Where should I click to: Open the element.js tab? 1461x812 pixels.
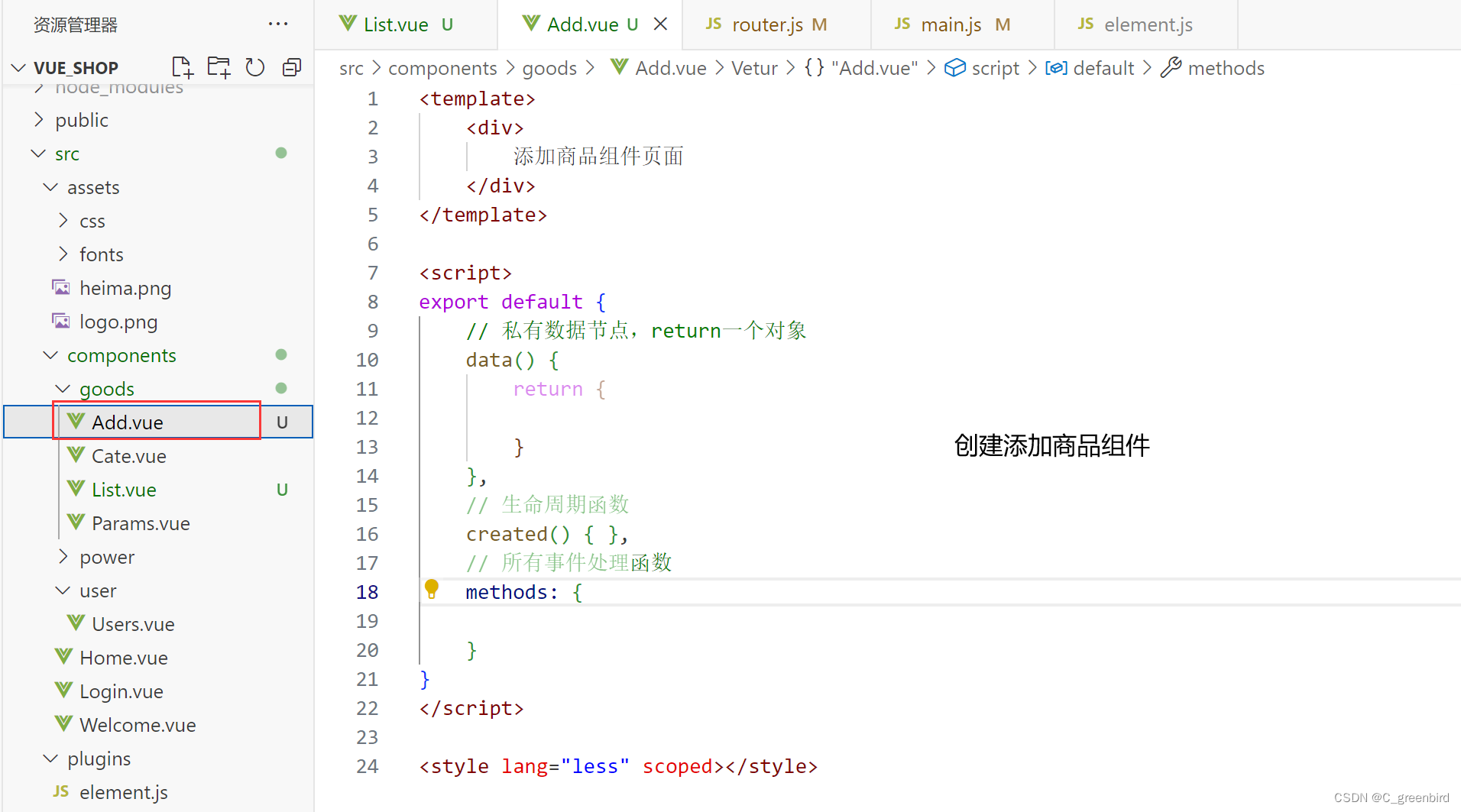click(x=1146, y=24)
